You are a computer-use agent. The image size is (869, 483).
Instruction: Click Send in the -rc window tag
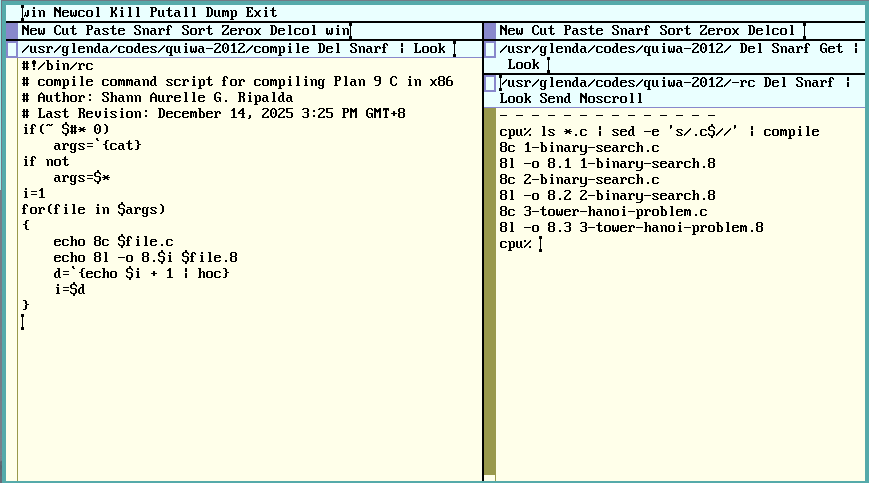tap(555, 99)
